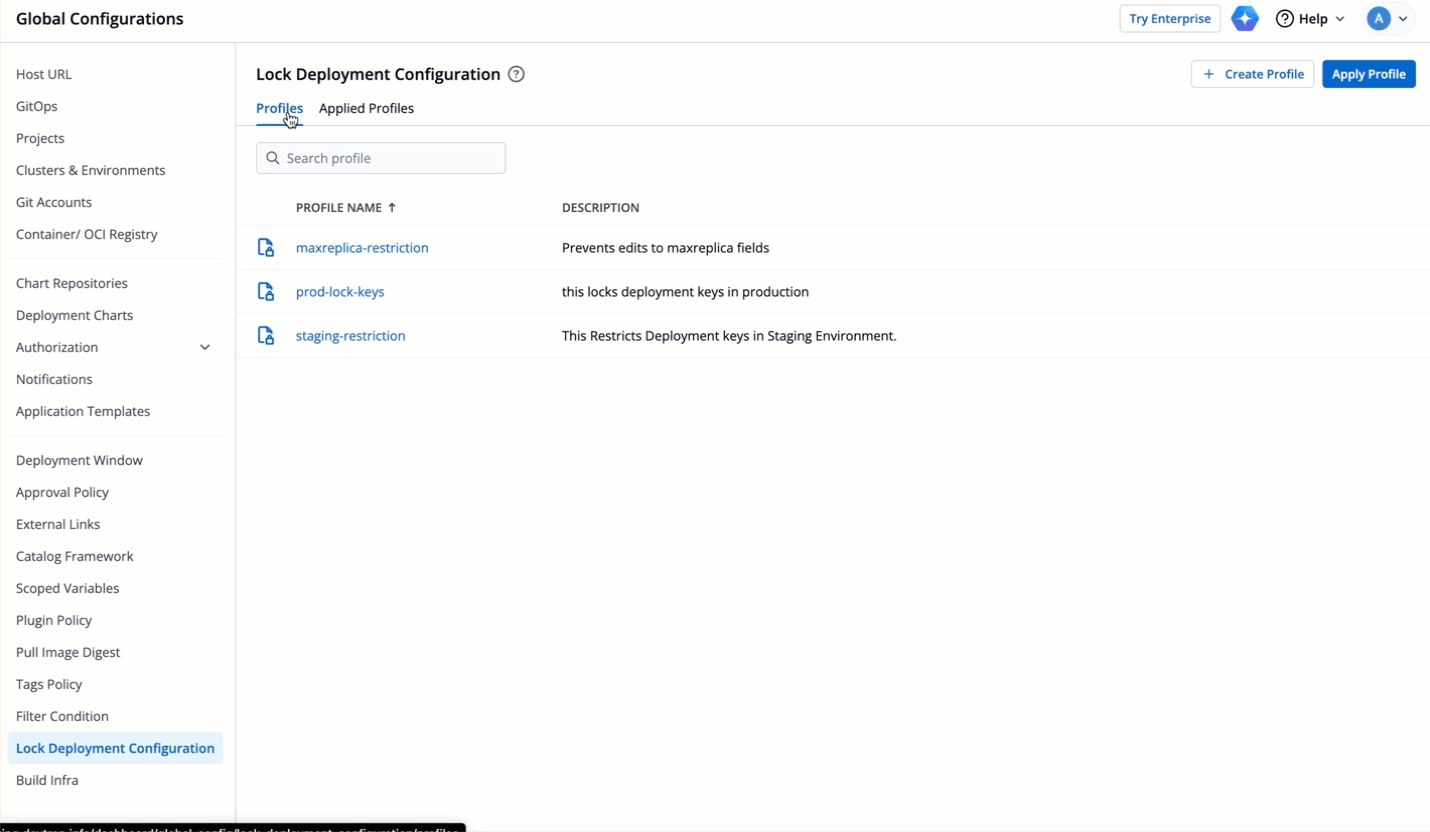Switch to the Applied Profiles tab

tap(366, 108)
